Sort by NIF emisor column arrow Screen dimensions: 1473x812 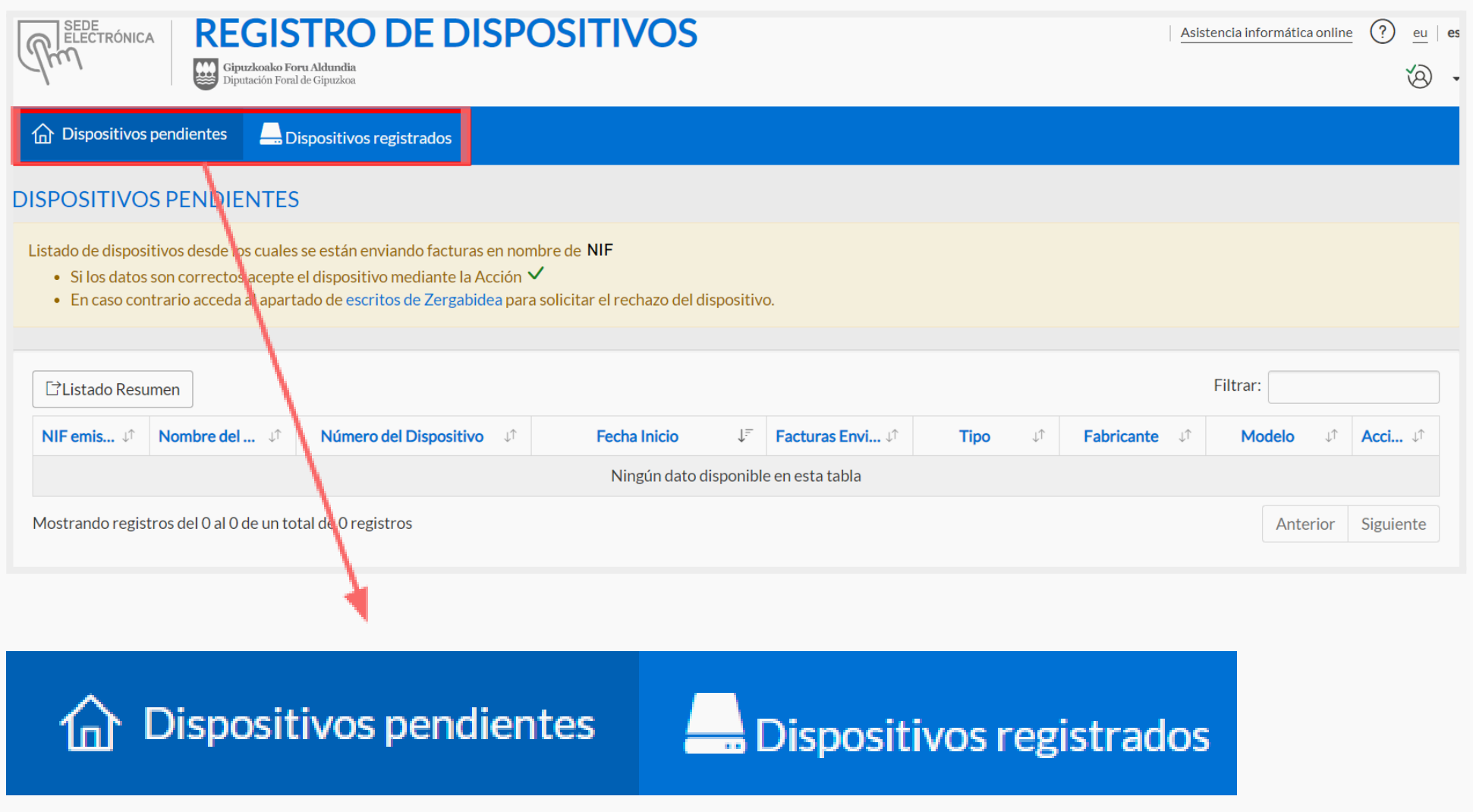click(x=129, y=436)
